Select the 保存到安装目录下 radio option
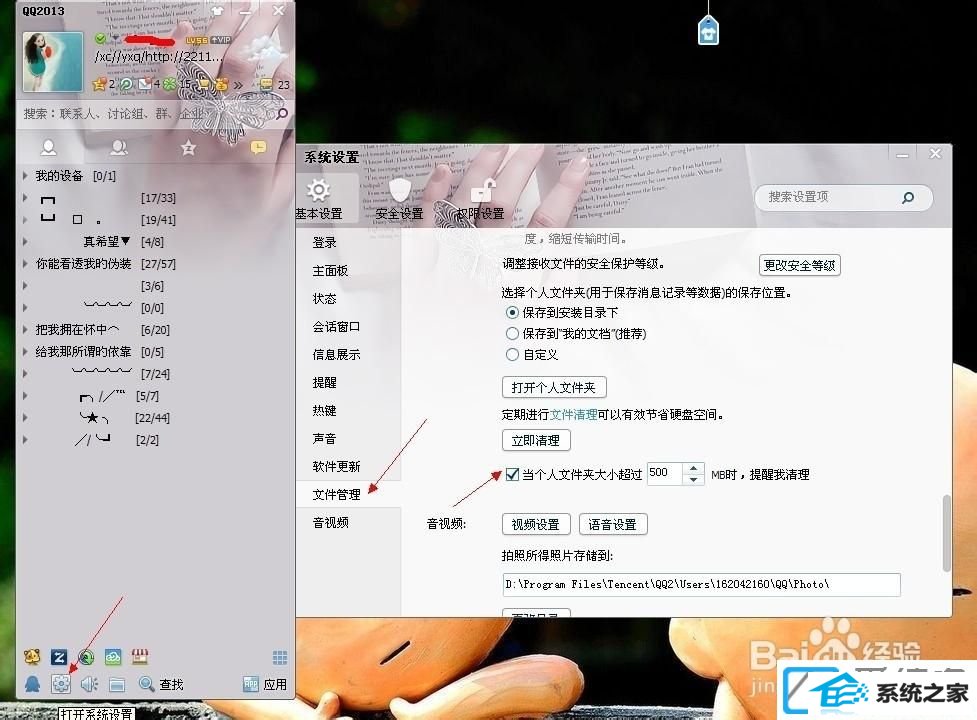977x720 pixels. pyautogui.click(x=512, y=312)
